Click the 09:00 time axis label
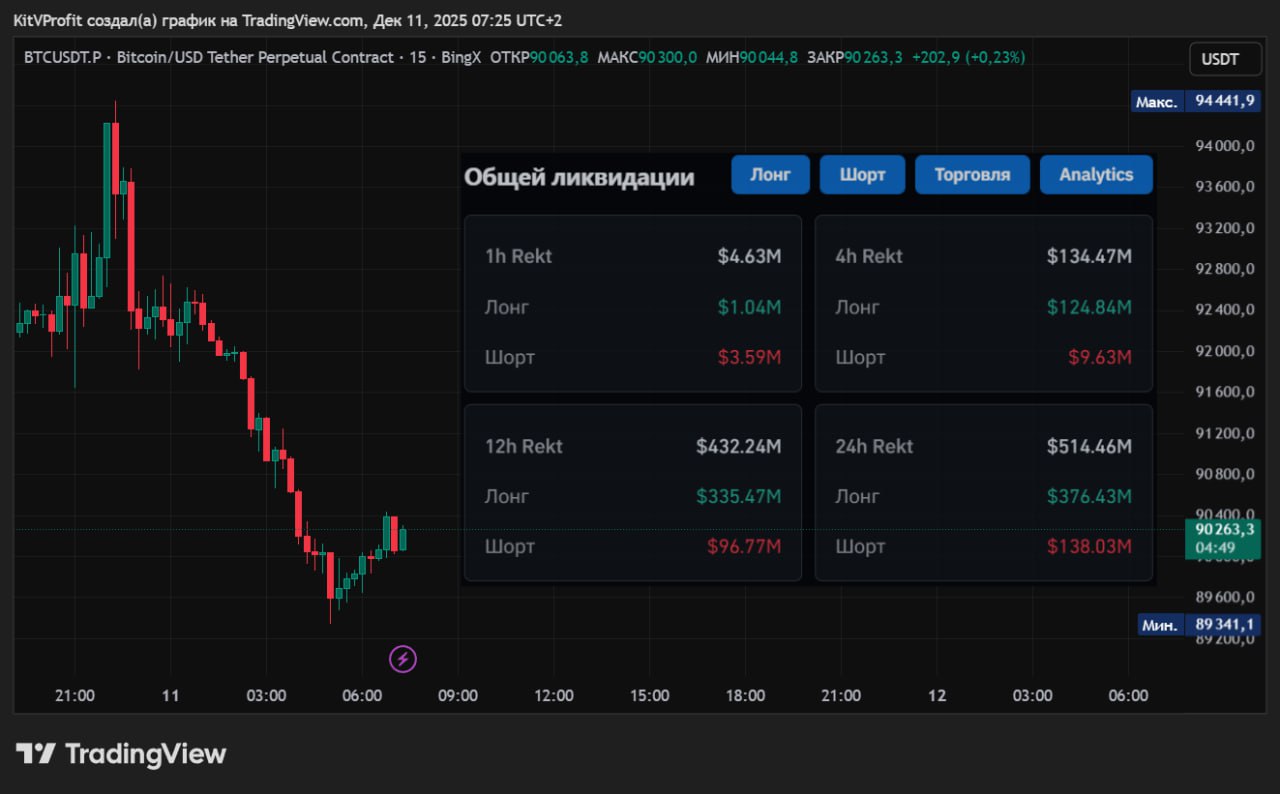 [x=457, y=696]
